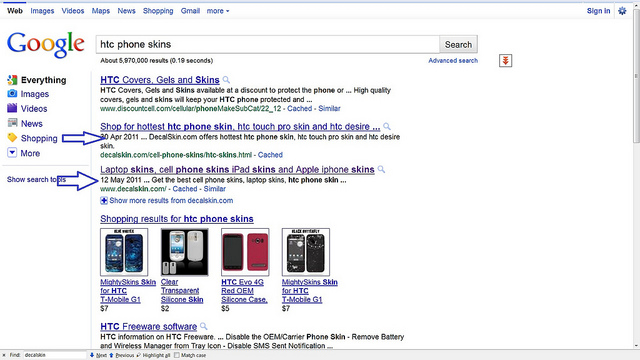Click the Shopping tag icon in sidebar
The width and height of the screenshot is (640, 360).
coord(12,138)
